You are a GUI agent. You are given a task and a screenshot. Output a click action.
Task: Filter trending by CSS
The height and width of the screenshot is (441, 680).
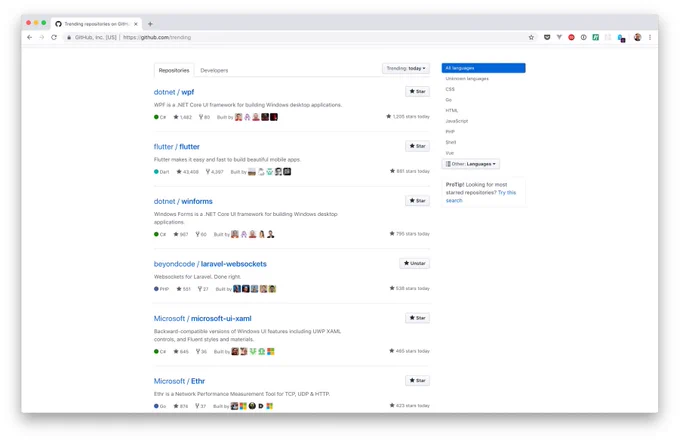[x=450, y=89]
